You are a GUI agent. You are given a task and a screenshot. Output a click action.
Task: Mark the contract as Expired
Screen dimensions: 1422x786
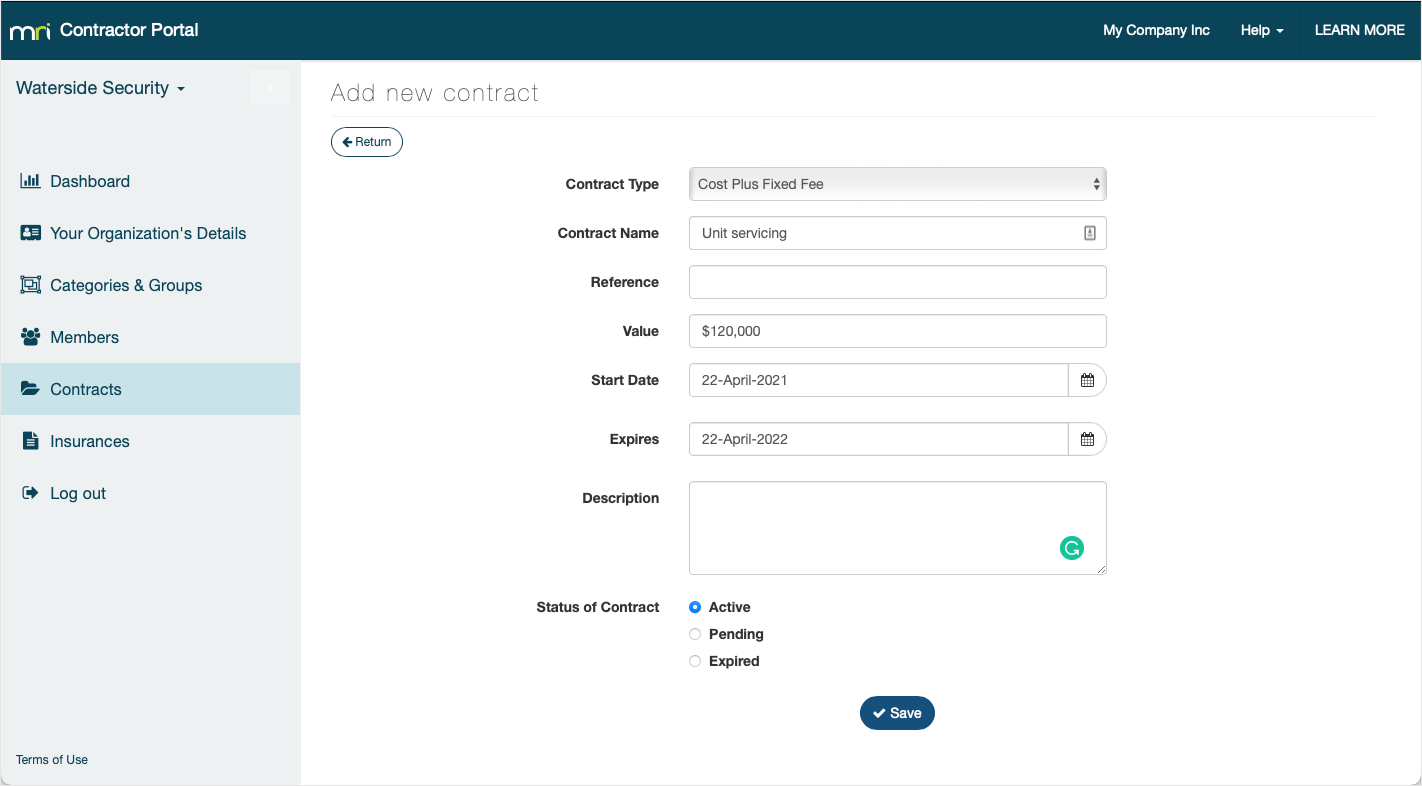click(695, 660)
